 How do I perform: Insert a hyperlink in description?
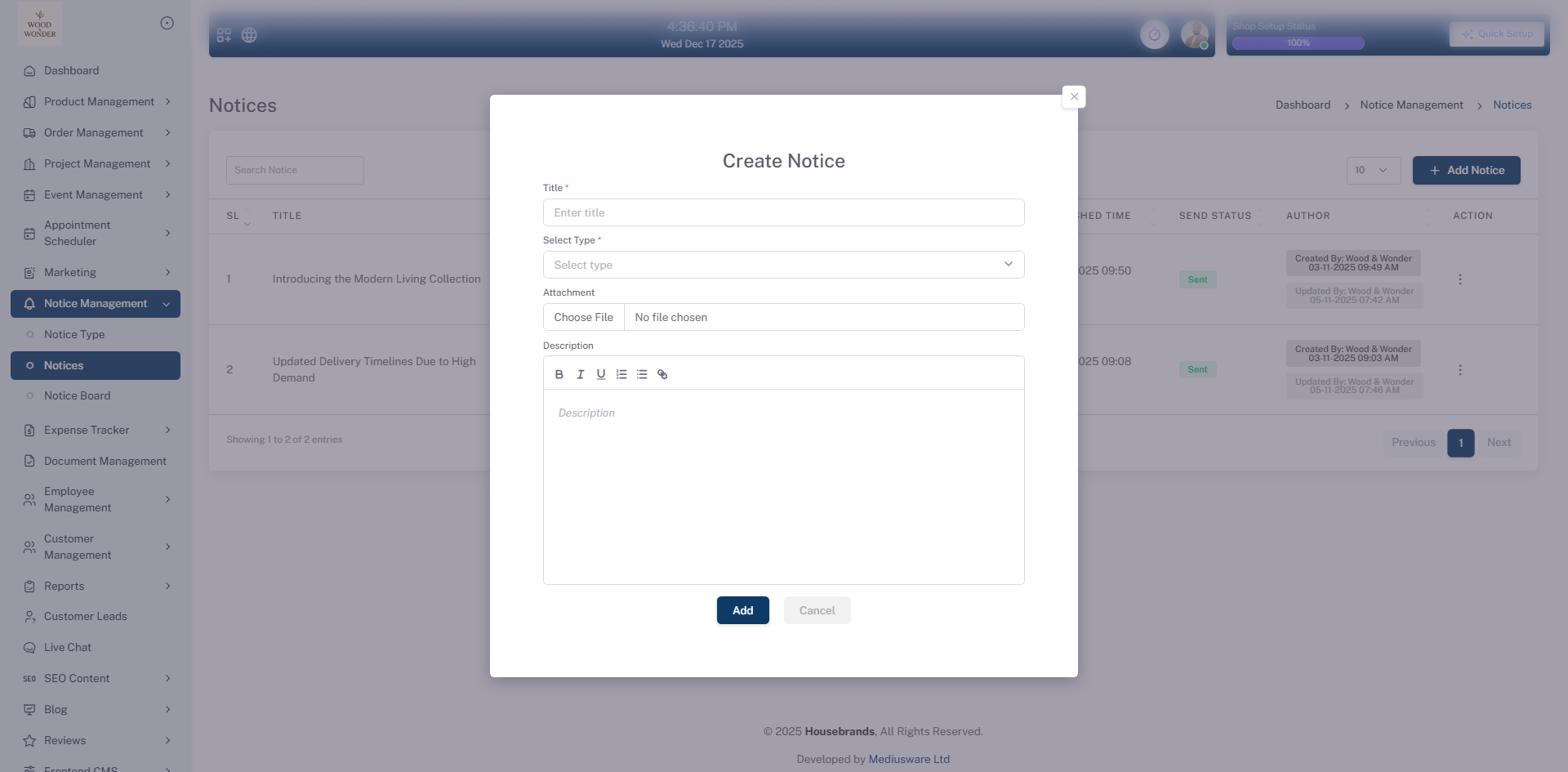tap(662, 374)
